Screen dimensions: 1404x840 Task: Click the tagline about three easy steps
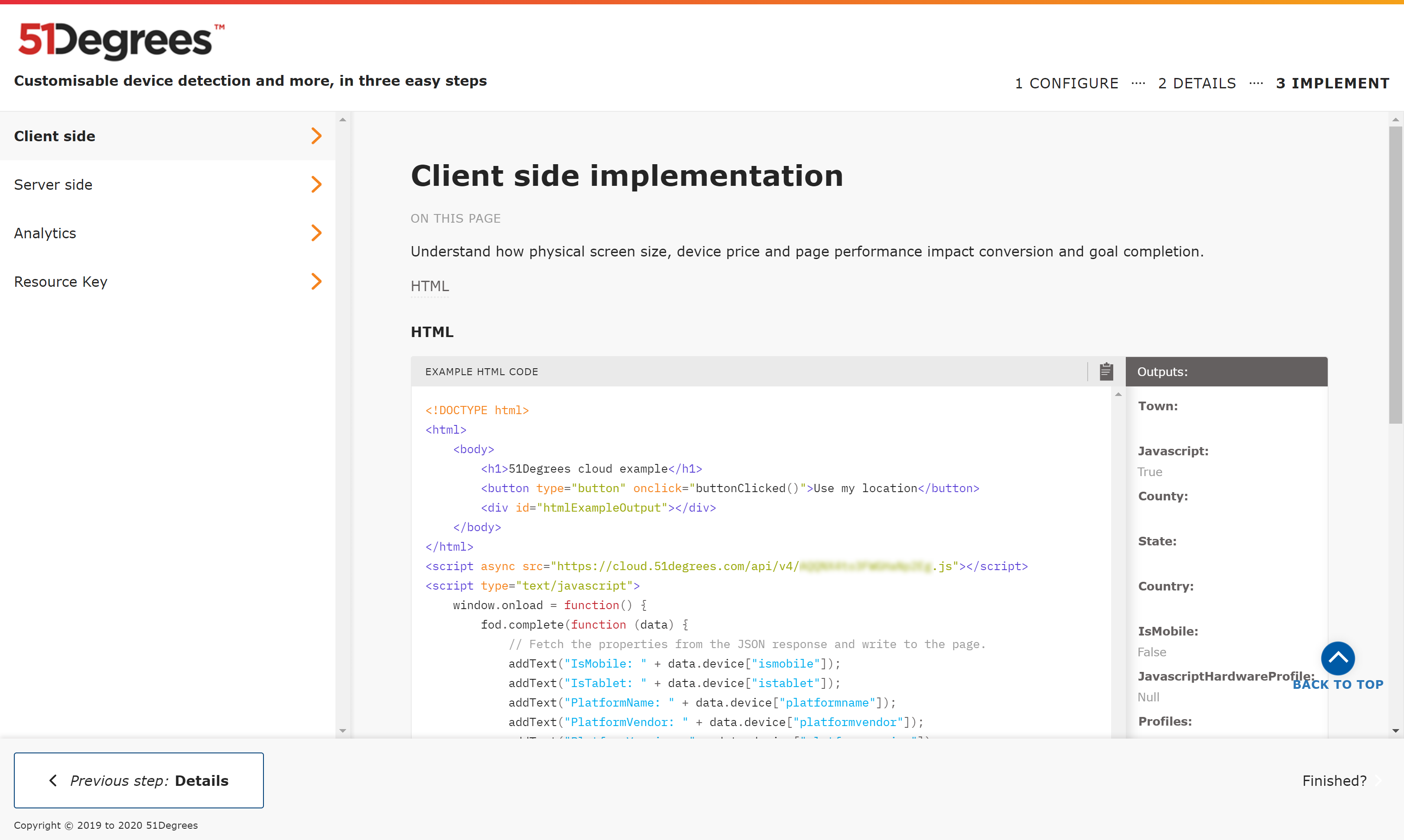point(250,81)
